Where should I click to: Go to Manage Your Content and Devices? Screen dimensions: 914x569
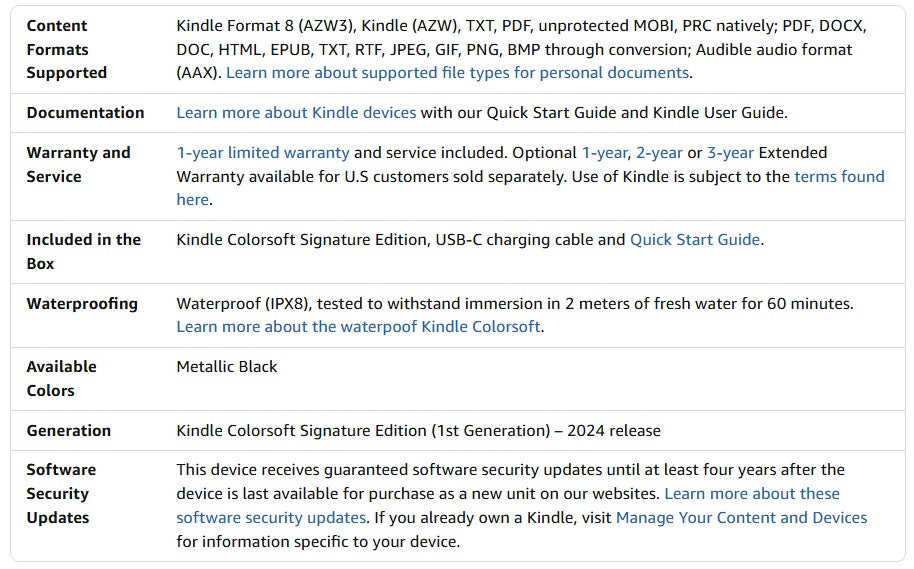[741, 518]
